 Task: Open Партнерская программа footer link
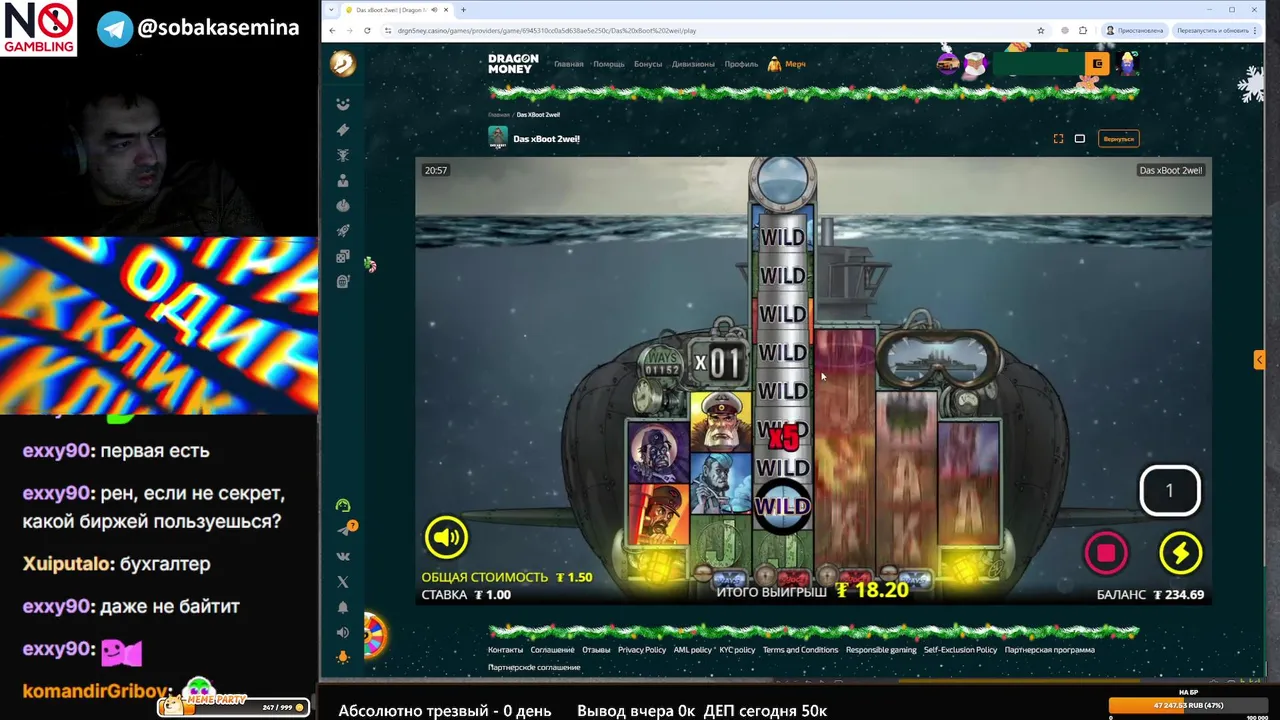click(1050, 650)
